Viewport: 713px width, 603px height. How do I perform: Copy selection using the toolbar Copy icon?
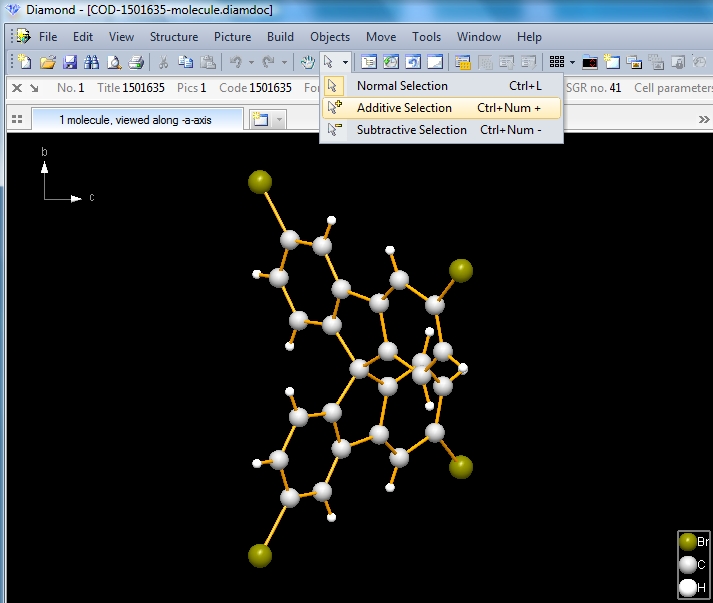coord(186,62)
